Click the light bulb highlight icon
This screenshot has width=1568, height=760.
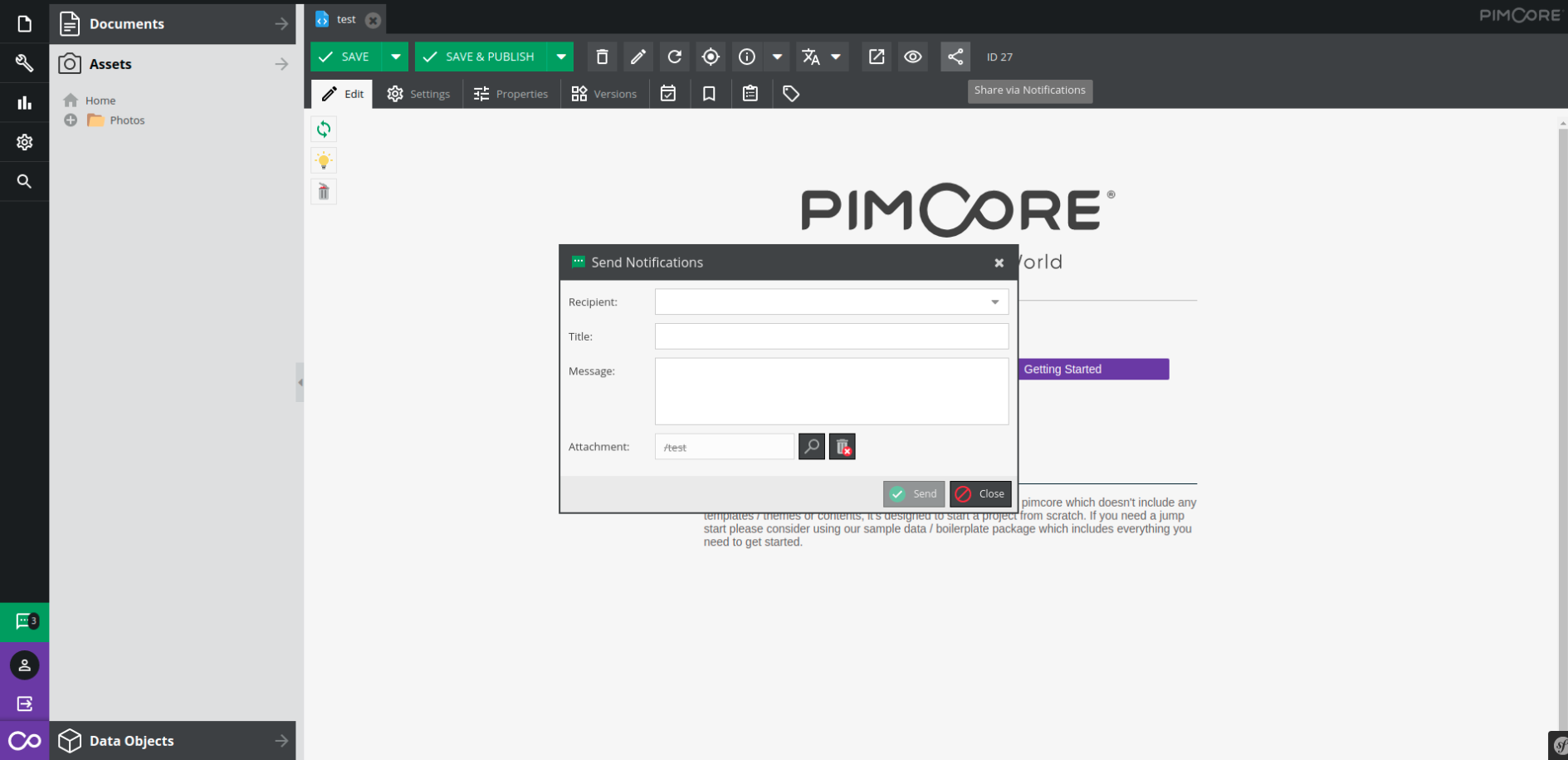[324, 160]
